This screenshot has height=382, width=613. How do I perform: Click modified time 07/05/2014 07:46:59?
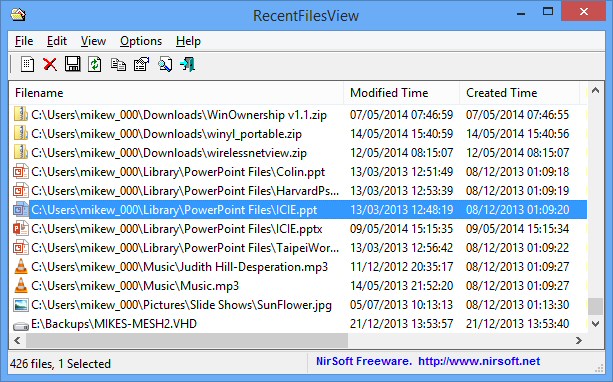point(401,115)
